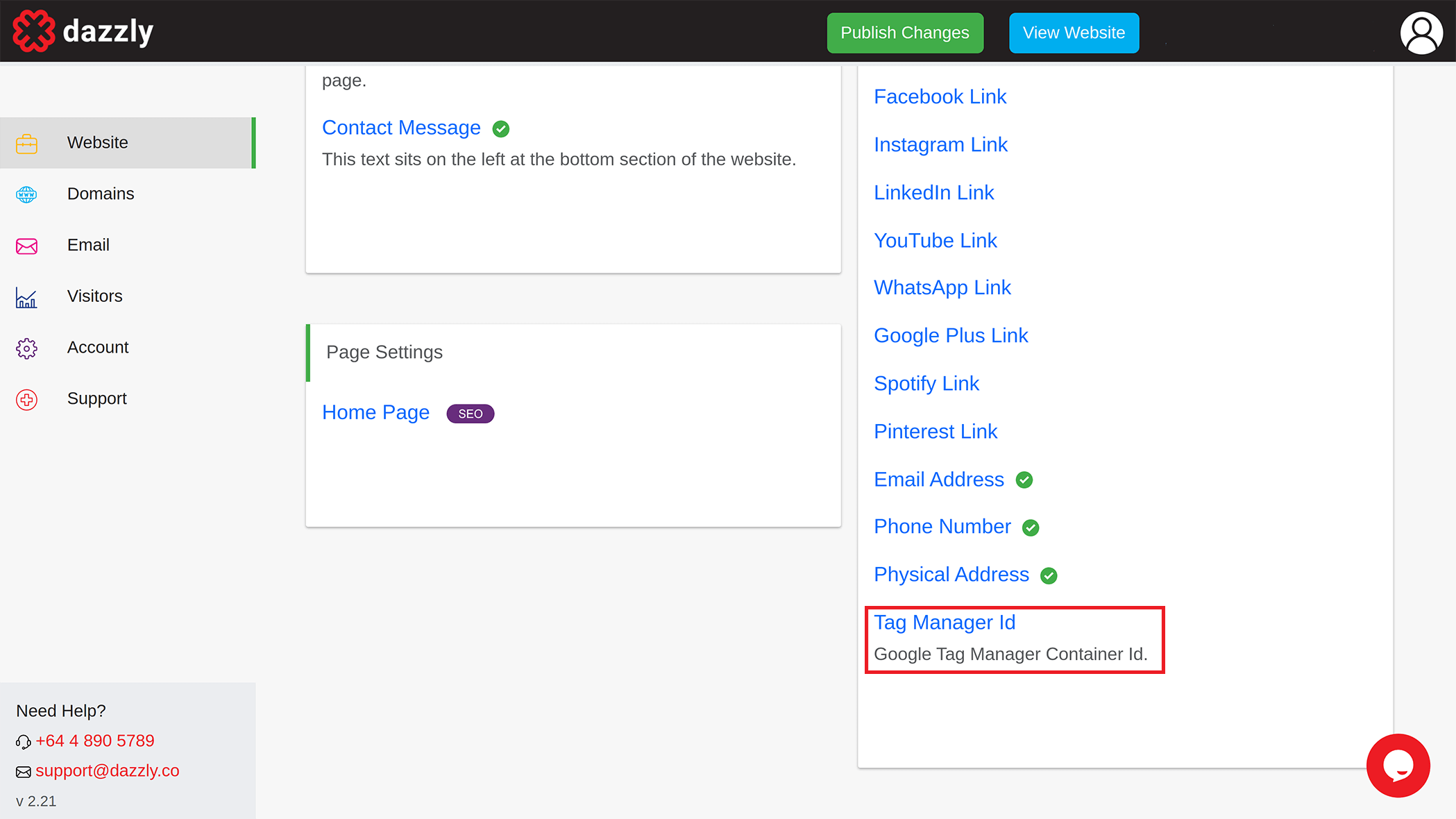Click the Publish Changes button
Viewport: 1456px width, 819px height.
tap(905, 33)
